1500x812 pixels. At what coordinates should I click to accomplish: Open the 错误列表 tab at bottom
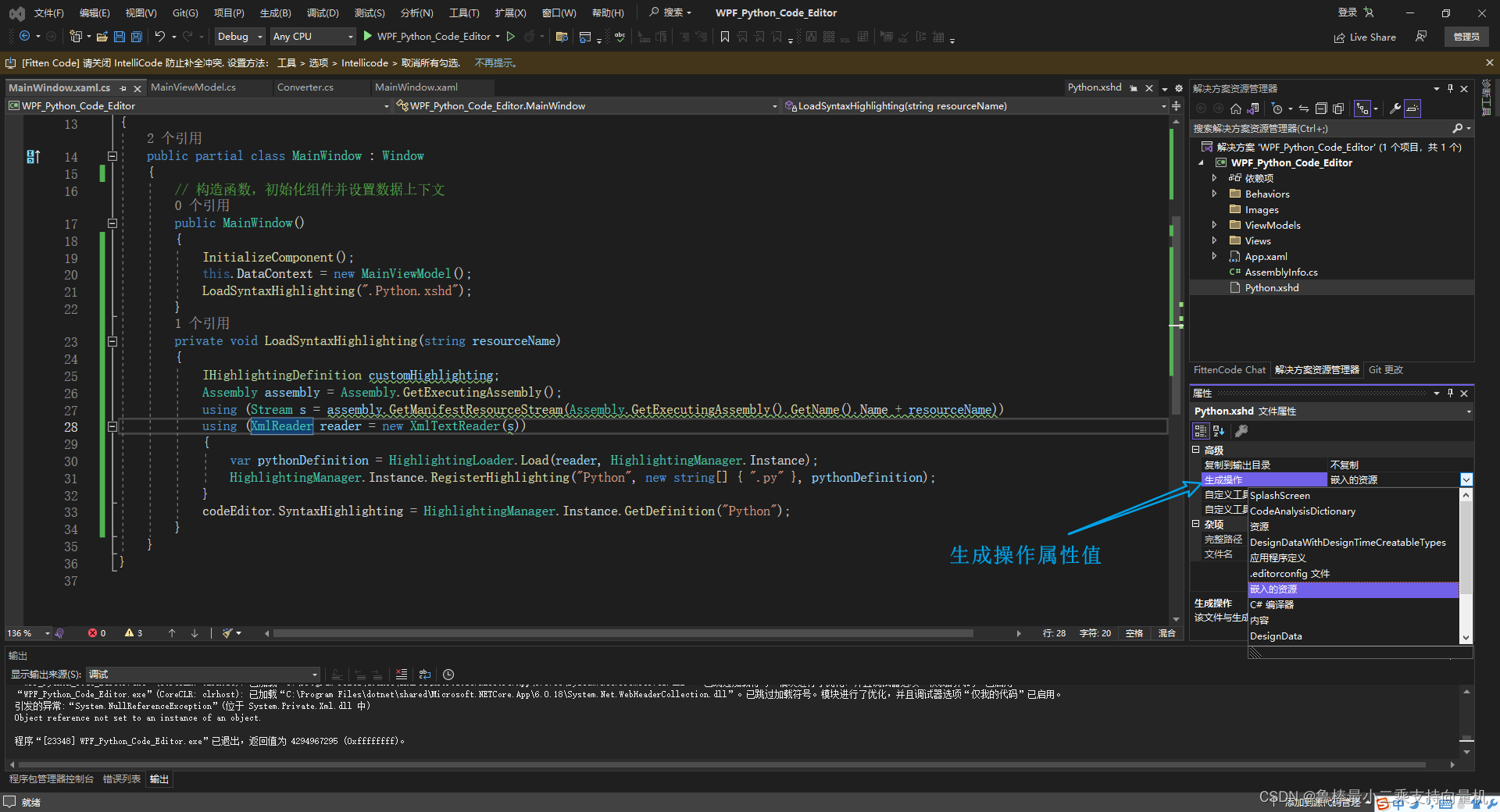pos(122,779)
